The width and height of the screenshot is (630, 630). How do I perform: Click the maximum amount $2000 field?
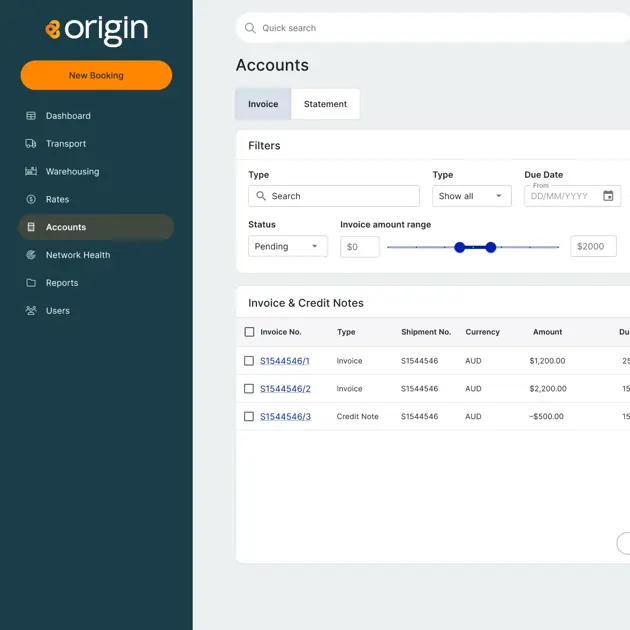click(x=593, y=246)
